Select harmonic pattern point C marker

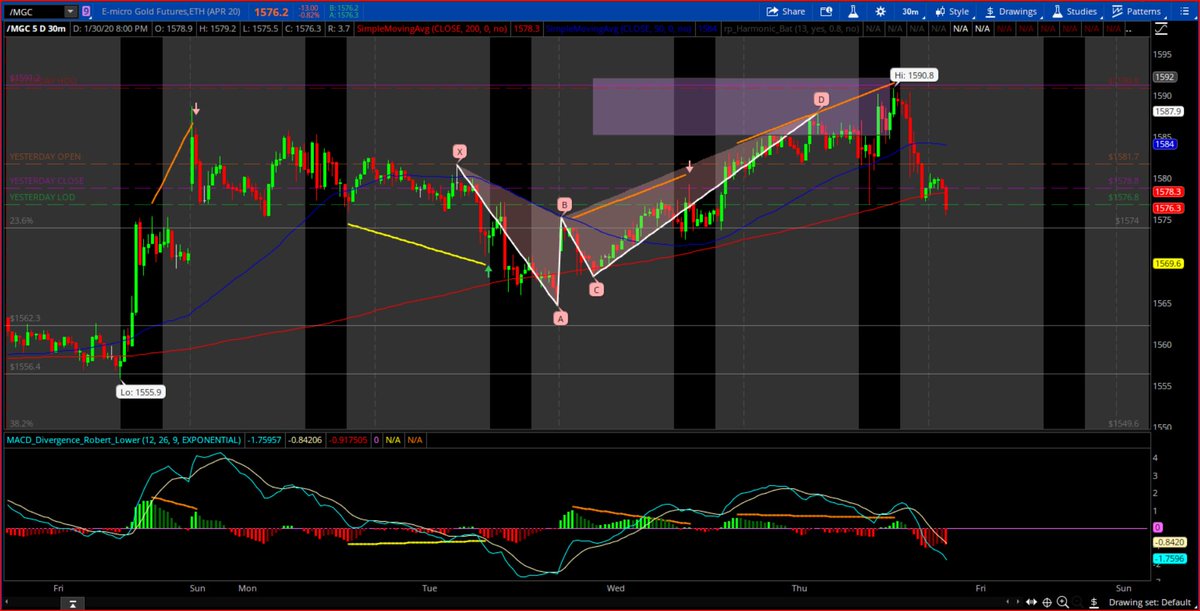596,290
